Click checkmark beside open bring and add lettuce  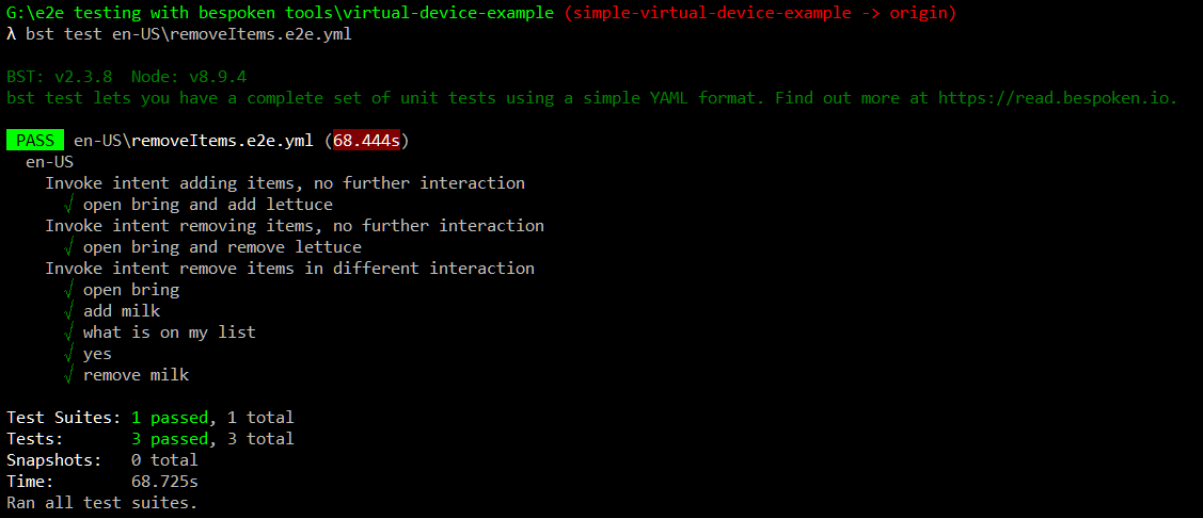click(x=69, y=204)
